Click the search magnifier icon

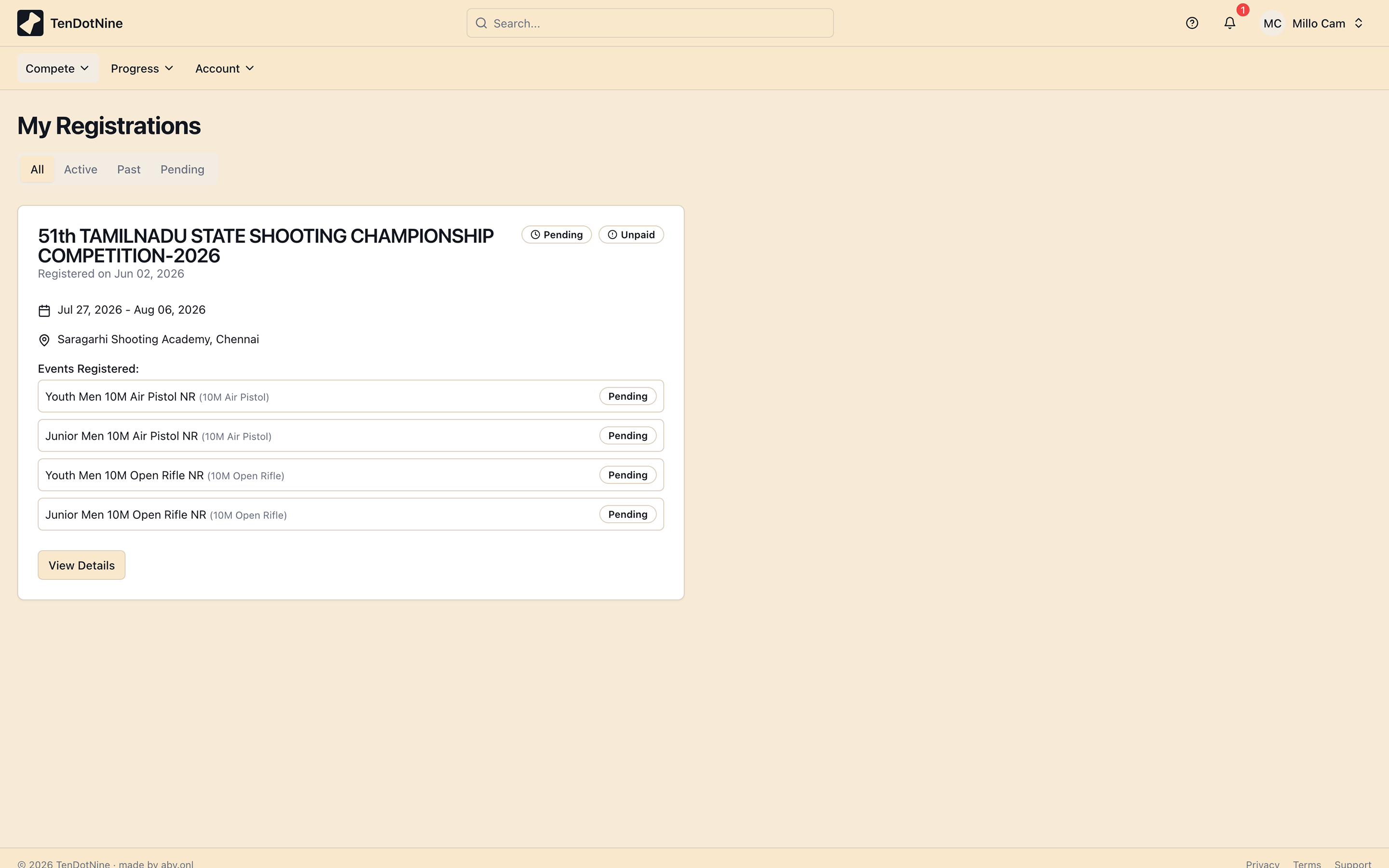click(x=481, y=23)
